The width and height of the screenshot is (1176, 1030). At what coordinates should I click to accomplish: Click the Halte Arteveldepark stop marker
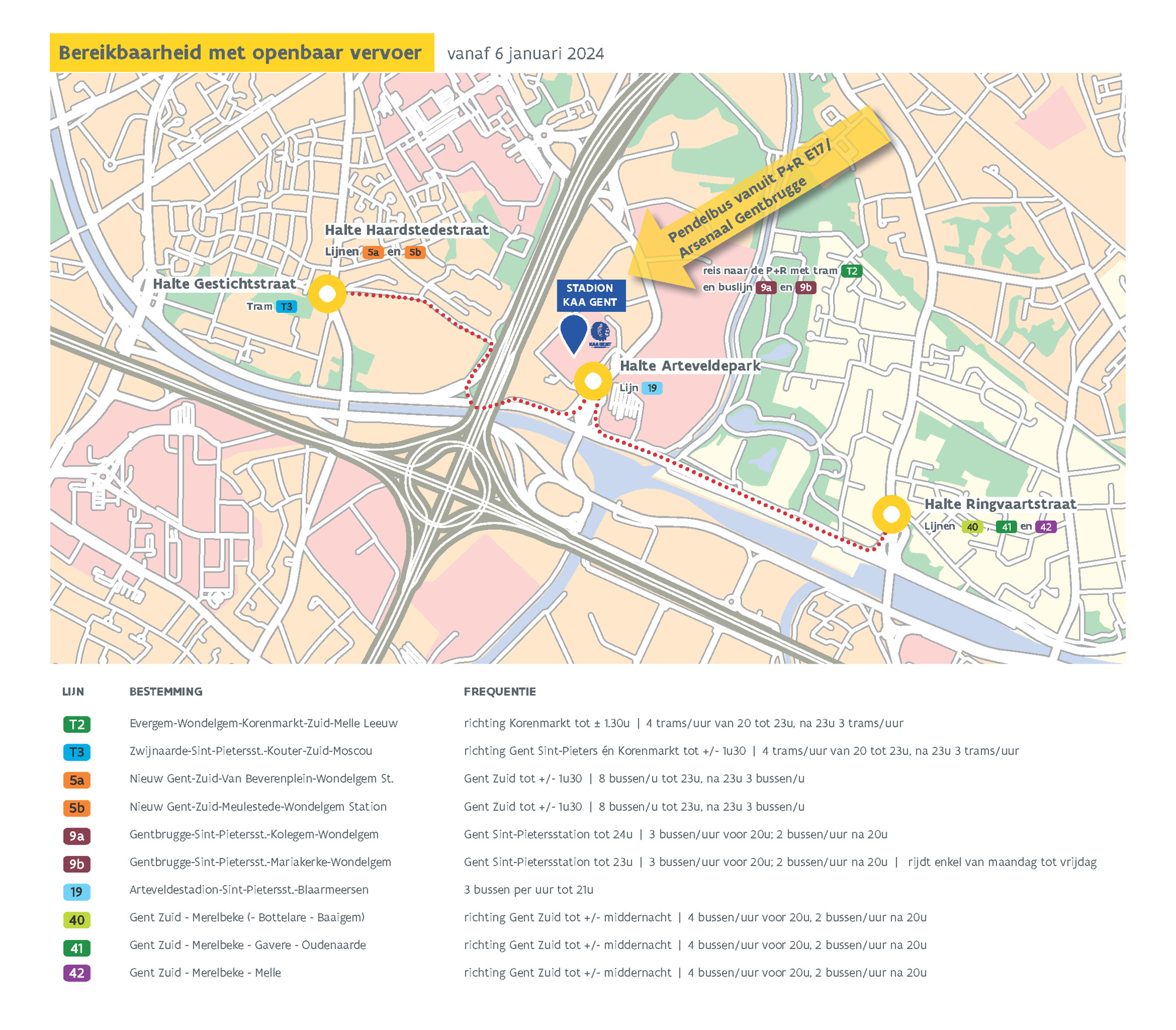(593, 381)
